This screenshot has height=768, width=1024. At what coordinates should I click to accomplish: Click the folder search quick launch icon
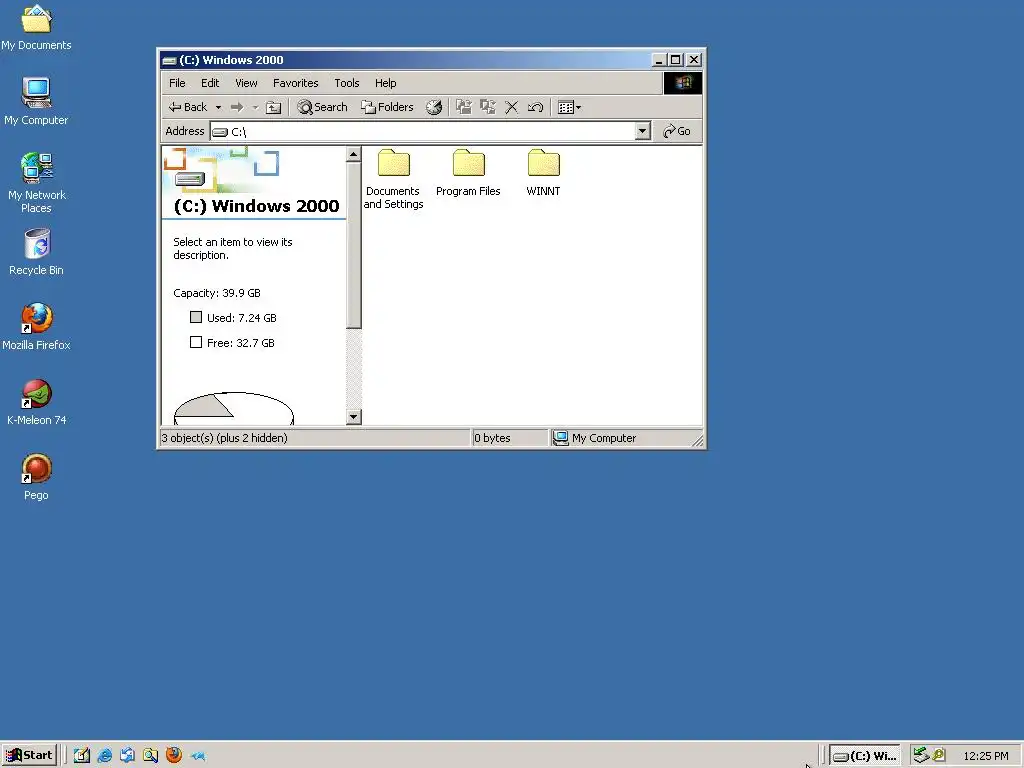tap(150, 756)
